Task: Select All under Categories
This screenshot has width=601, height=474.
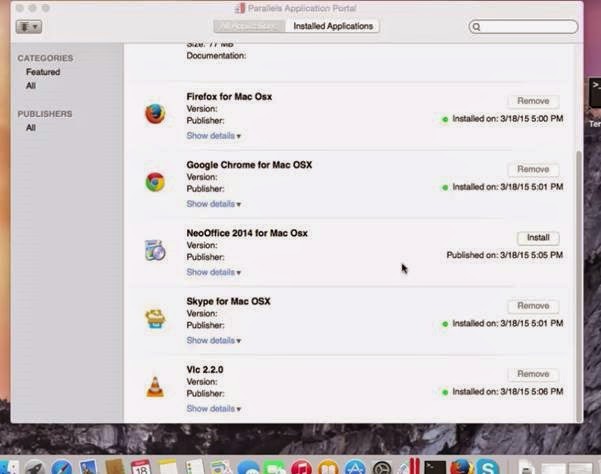Action: [x=31, y=86]
